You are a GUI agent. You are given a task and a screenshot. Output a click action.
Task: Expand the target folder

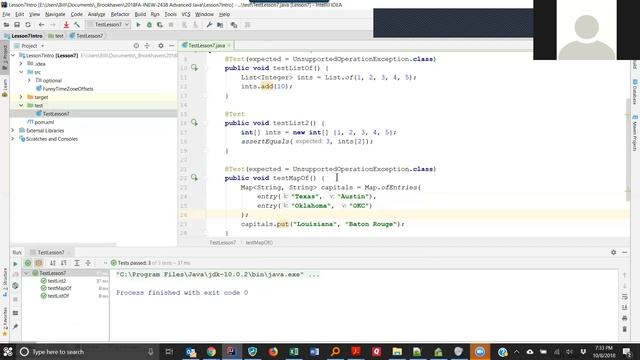pyautogui.click(x=21, y=97)
